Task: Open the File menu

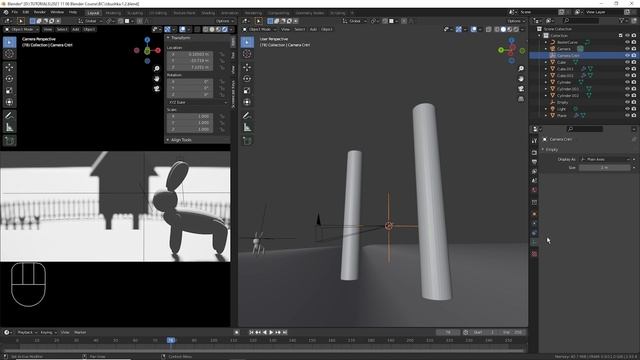Action: [x=15, y=12]
